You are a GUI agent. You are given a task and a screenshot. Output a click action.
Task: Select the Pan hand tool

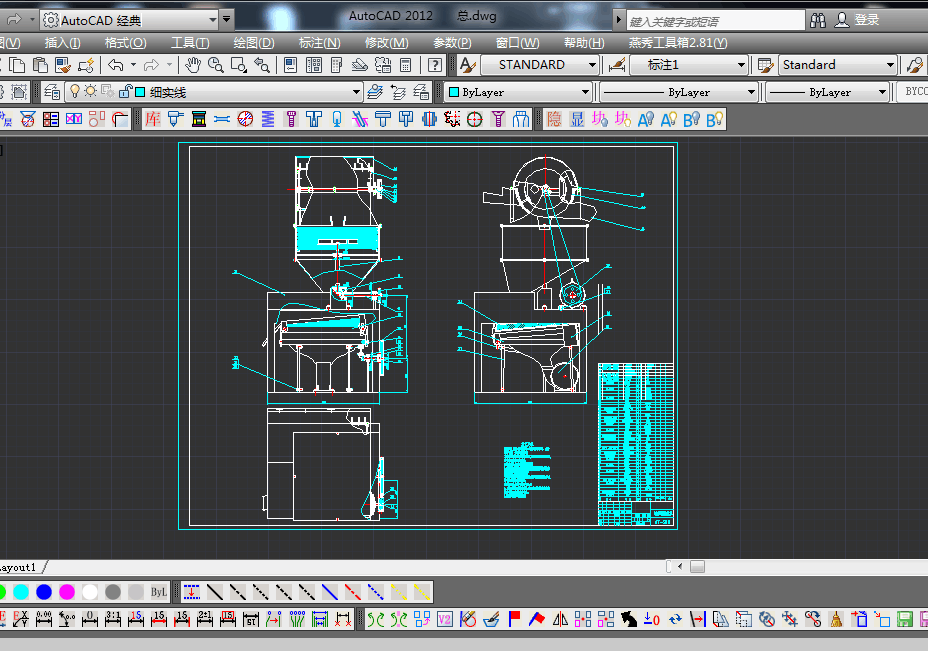[192, 65]
